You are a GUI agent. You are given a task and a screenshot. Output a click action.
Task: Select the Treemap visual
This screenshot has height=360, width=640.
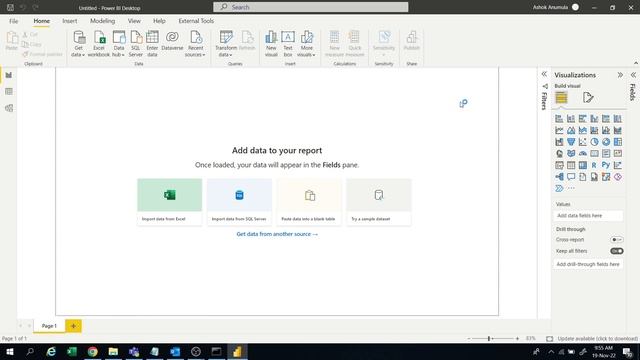tap(618, 142)
